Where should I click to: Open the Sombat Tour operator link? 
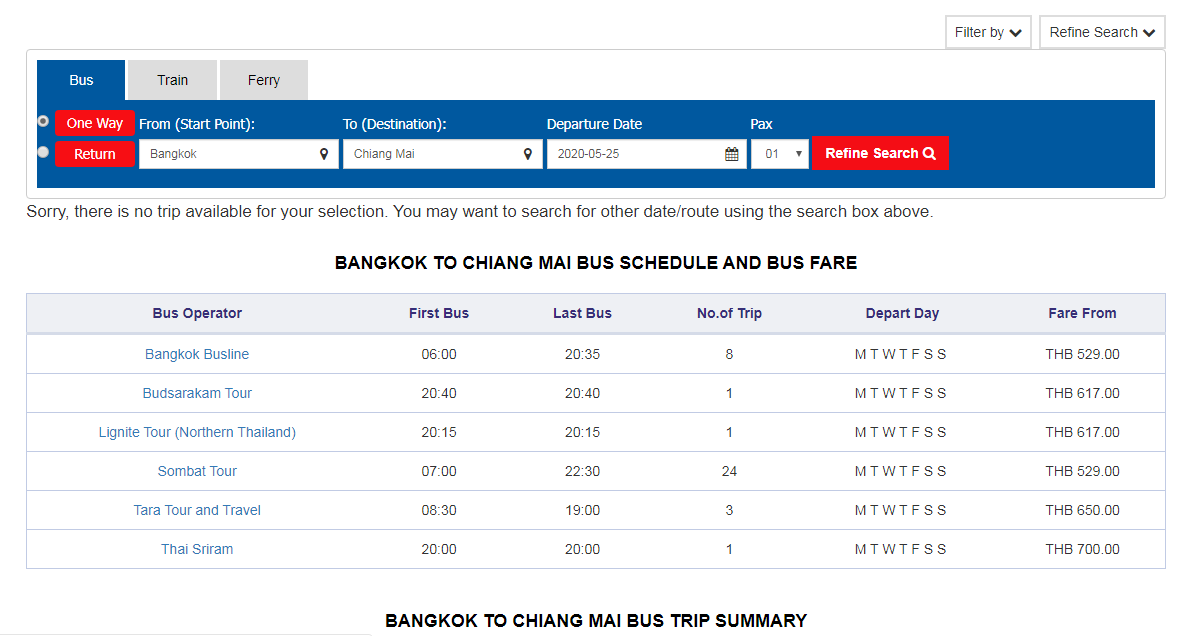pos(197,471)
